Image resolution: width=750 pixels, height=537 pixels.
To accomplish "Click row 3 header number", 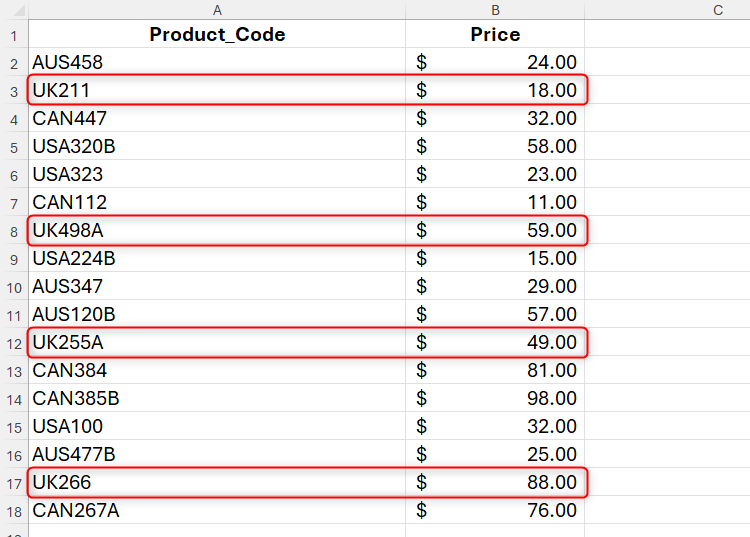I will tap(14, 91).
